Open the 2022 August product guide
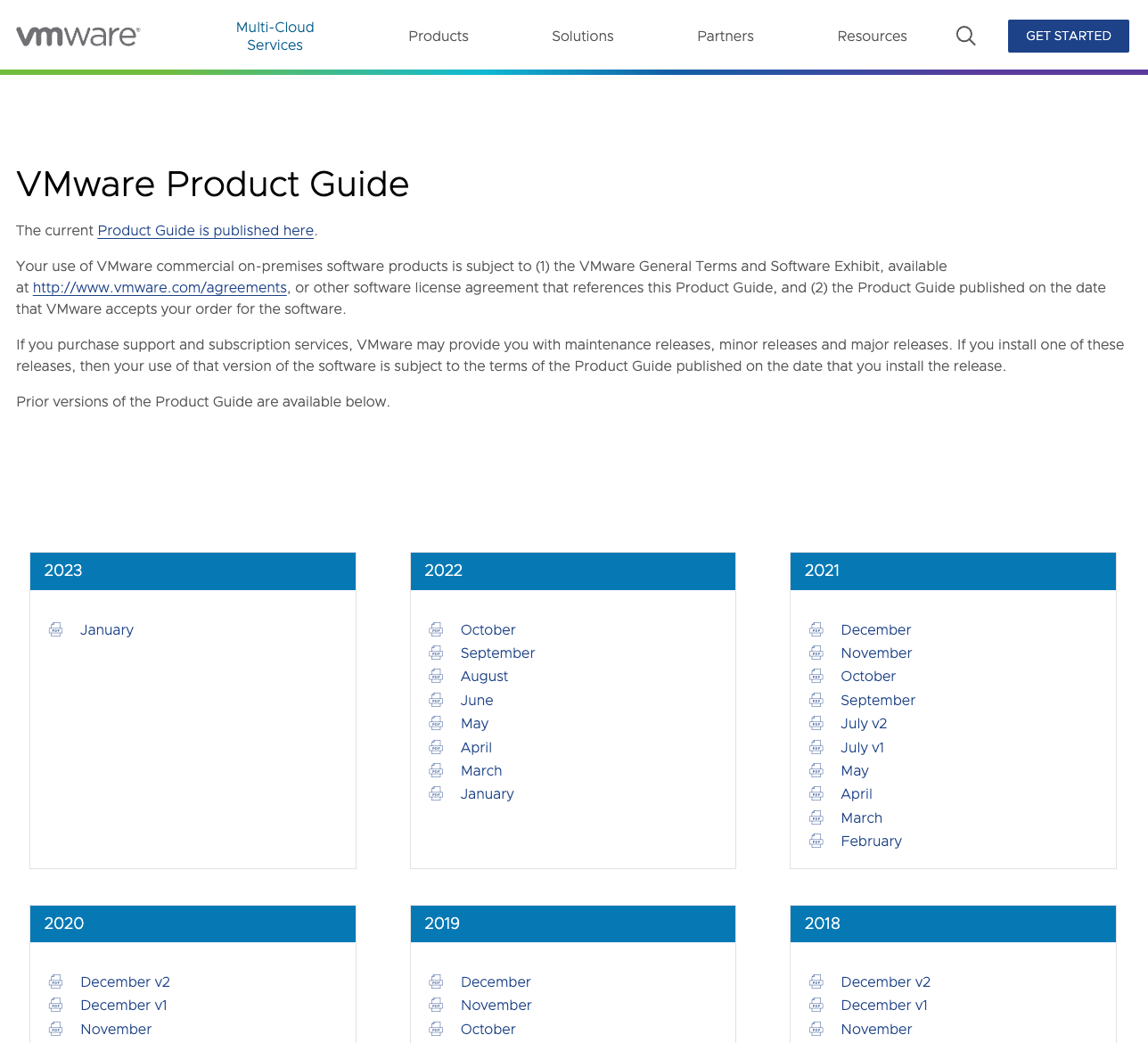Image resolution: width=1148 pixels, height=1043 pixels. tap(484, 676)
